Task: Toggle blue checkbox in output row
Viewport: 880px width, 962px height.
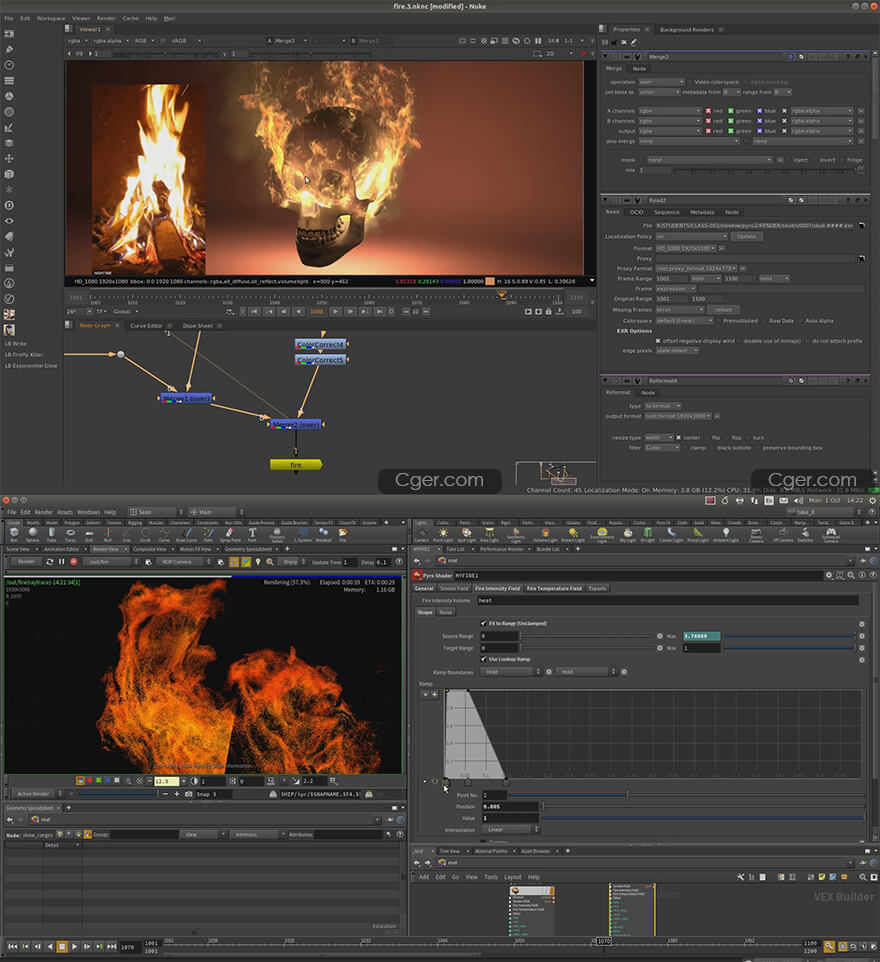Action: (x=759, y=131)
